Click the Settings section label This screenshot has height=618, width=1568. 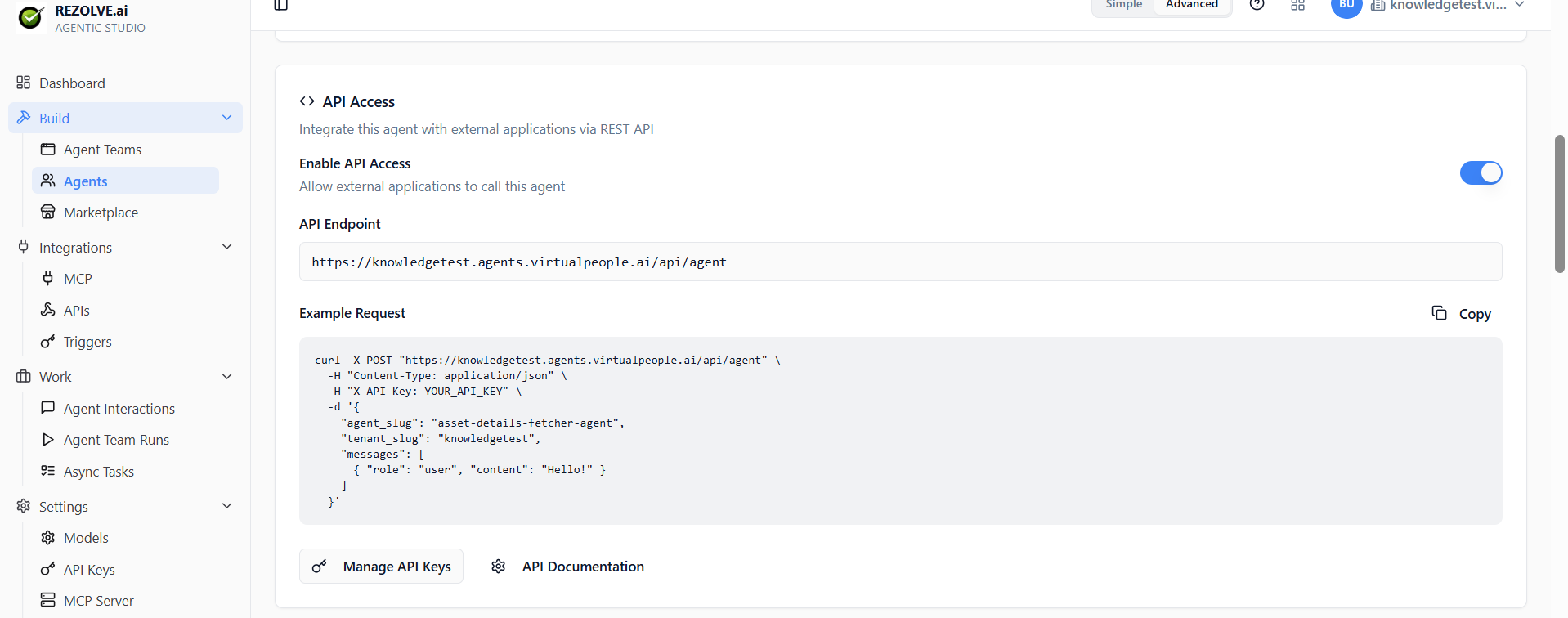click(x=63, y=507)
